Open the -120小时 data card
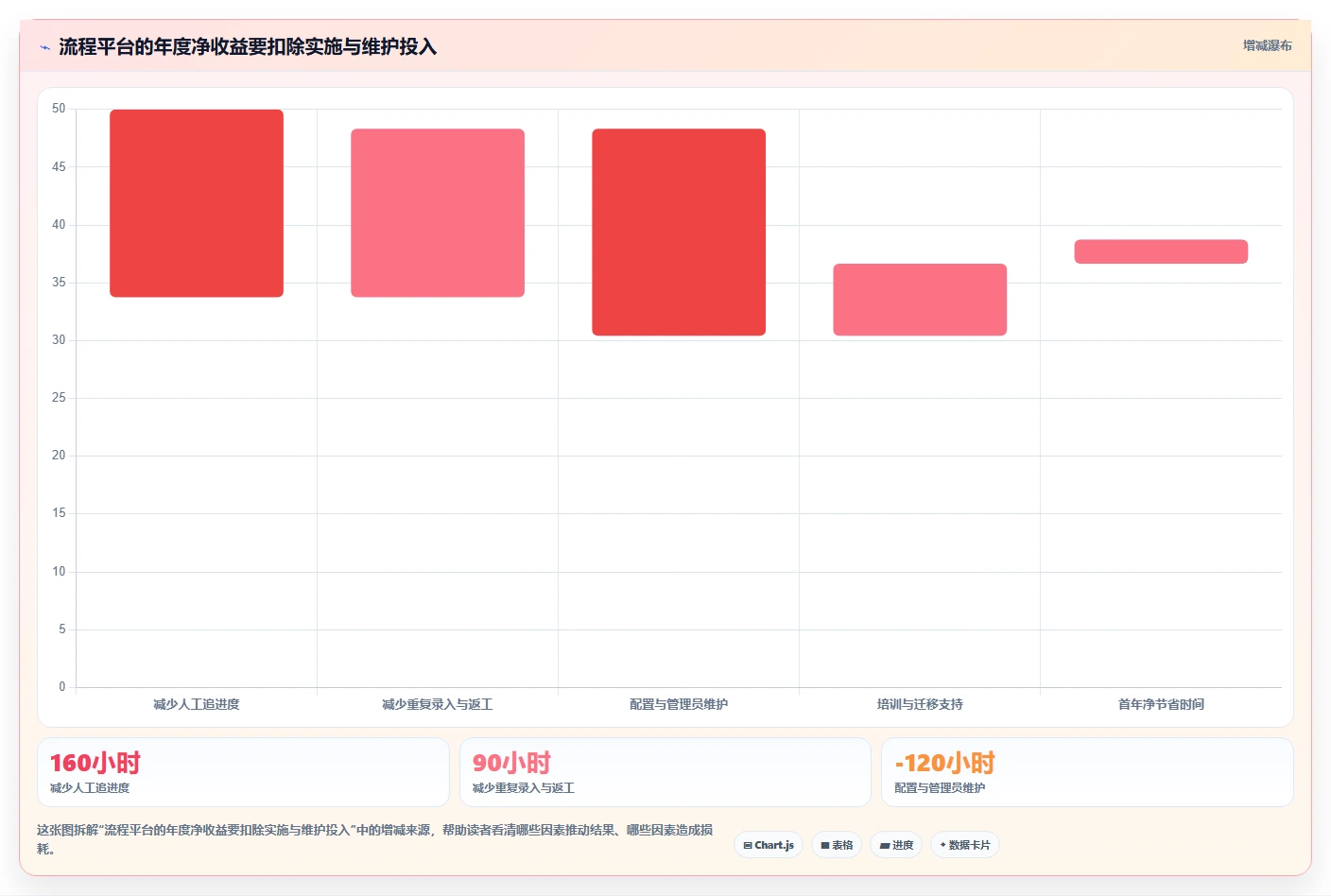 [1087, 772]
